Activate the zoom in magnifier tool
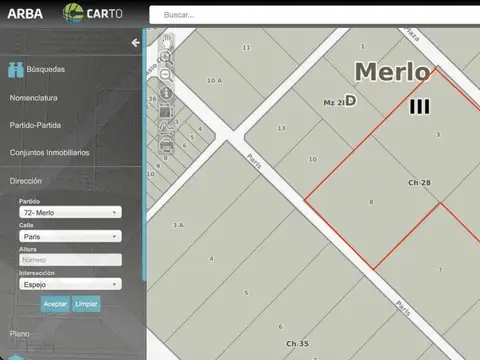 (x=166, y=58)
